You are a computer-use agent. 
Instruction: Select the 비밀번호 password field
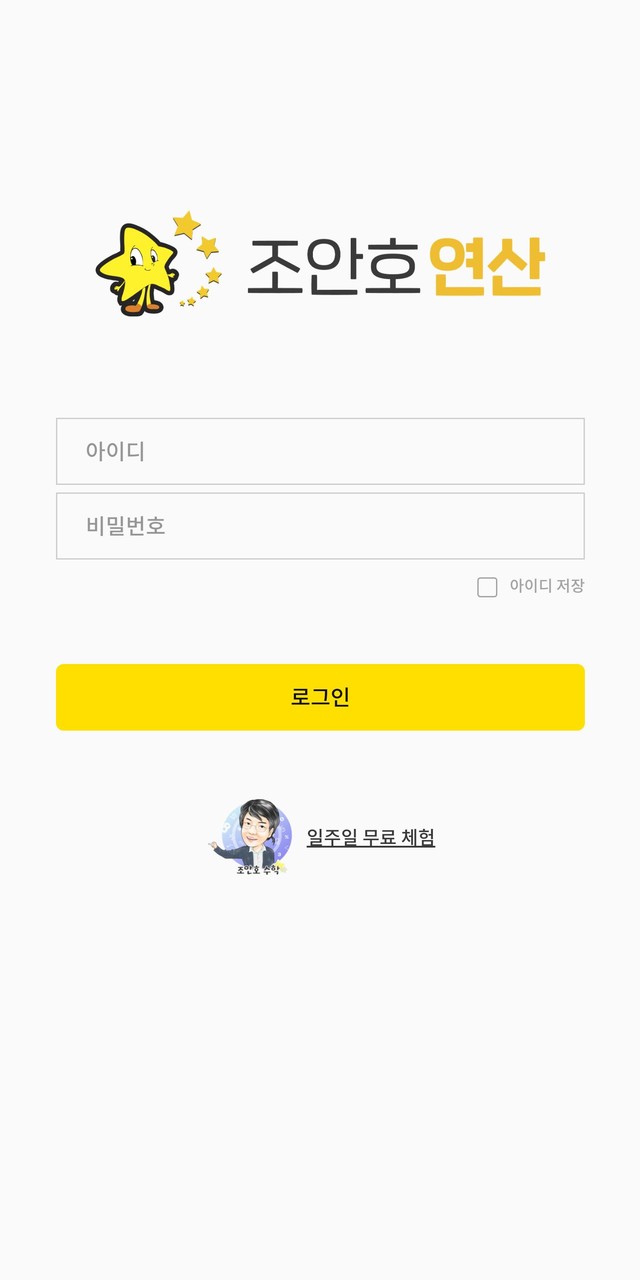tap(320, 526)
